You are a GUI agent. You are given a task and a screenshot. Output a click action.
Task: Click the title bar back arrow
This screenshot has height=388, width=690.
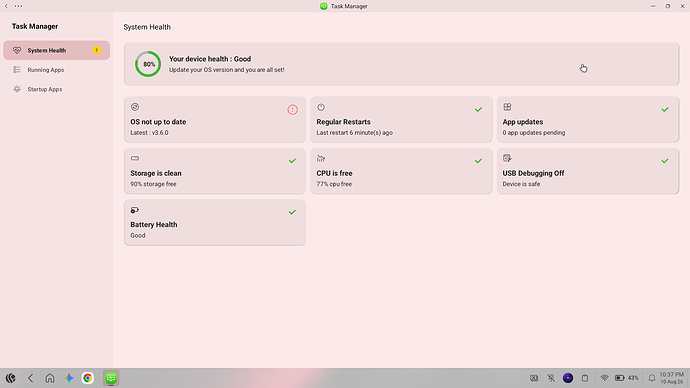[6, 6]
